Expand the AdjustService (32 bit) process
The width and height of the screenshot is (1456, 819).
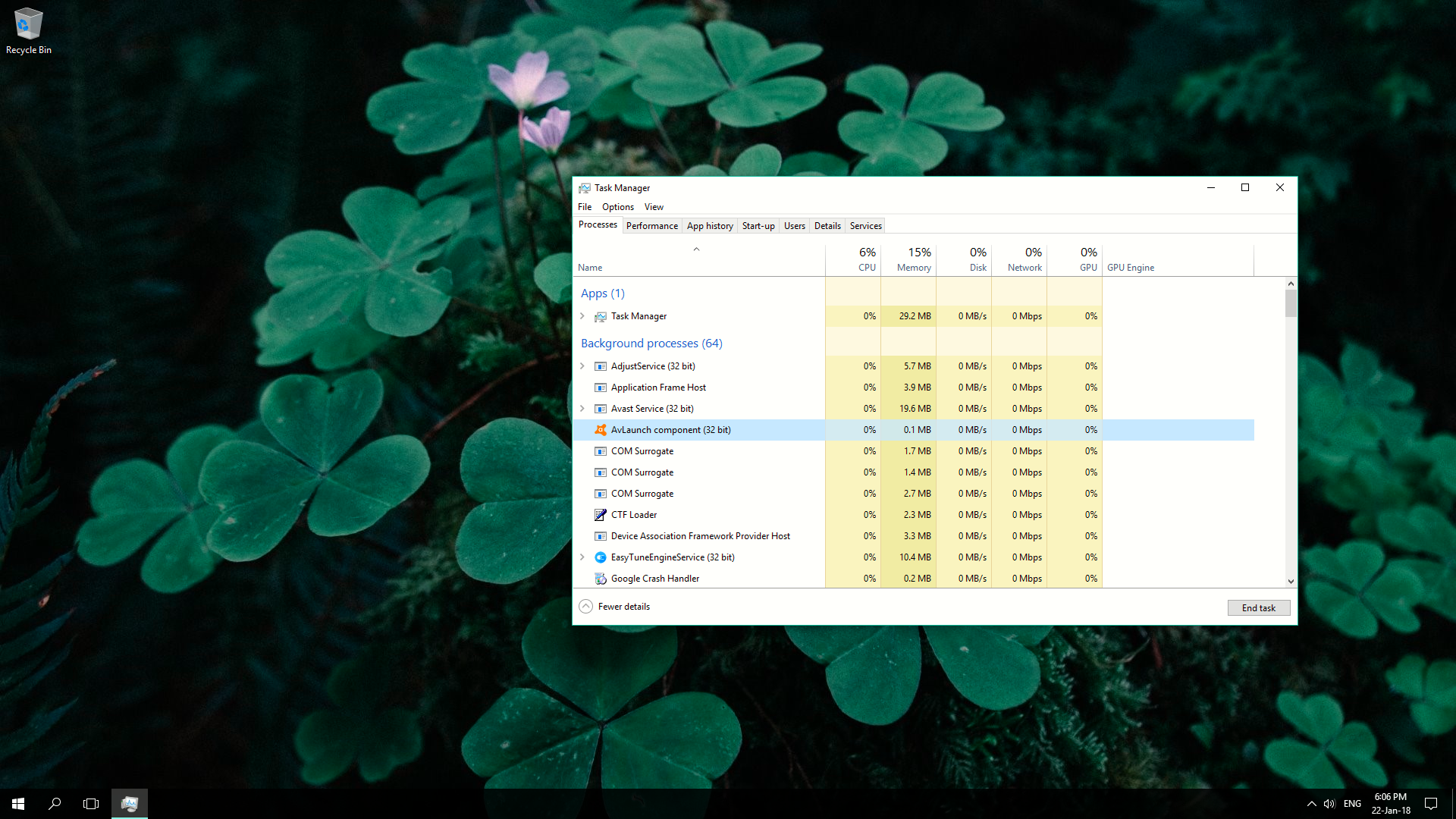pyautogui.click(x=582, y=366)
